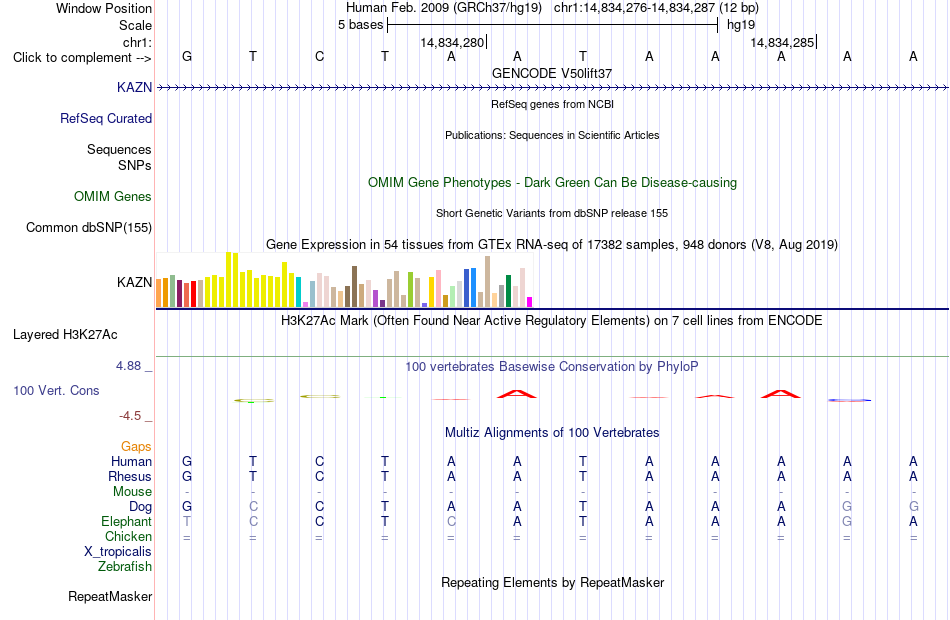Open 'Repeating Elements by RepeatMasker' title
The image size is (950, 620).
552,583
